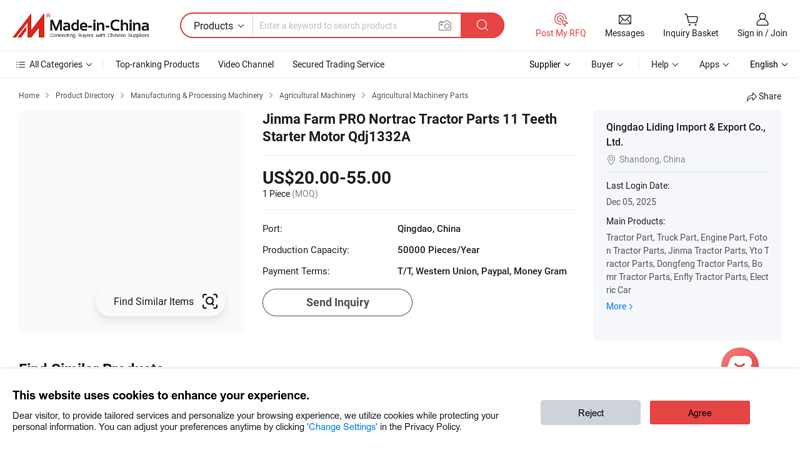Click the Sign in / Join person icon
The height and width of the screenshot is (450, 800).
coord(762,19)
